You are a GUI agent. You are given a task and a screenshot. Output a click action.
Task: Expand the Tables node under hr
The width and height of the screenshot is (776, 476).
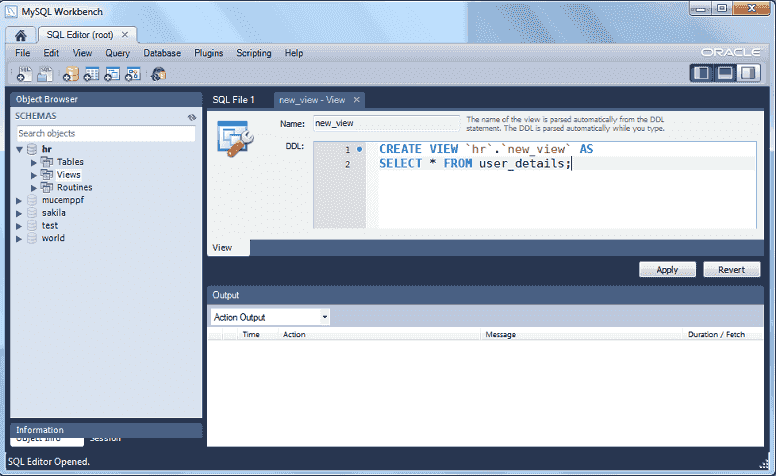(34, 162)
